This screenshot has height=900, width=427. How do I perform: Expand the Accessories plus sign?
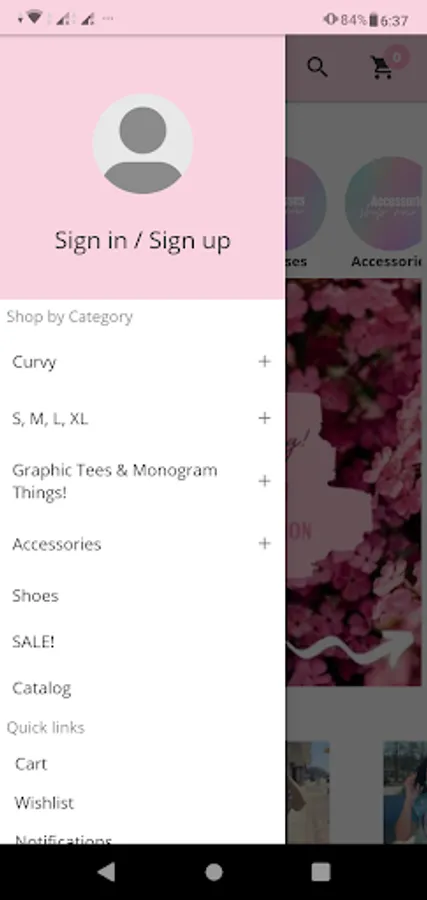264,543
